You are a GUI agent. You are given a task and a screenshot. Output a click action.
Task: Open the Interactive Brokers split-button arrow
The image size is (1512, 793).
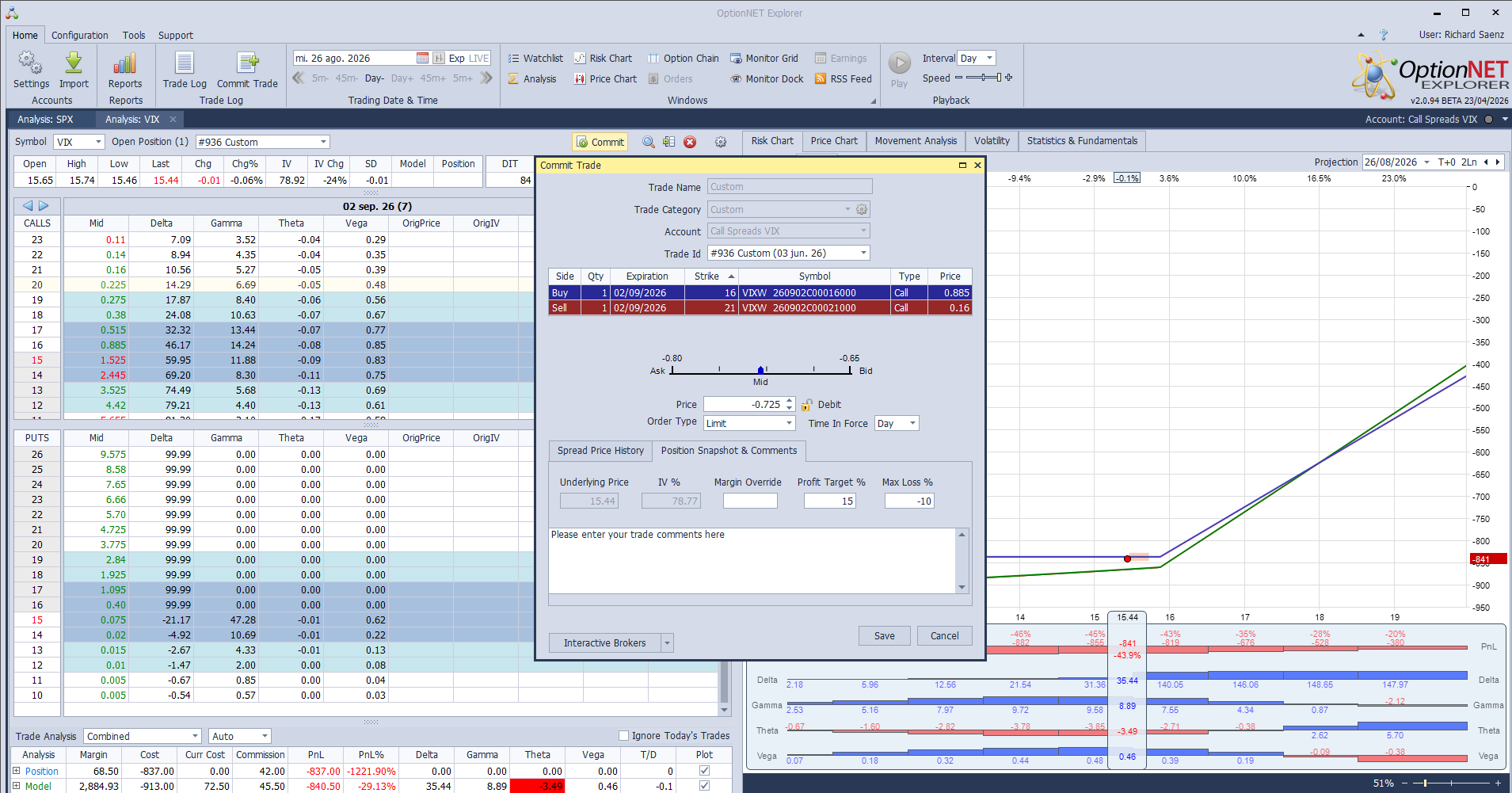tap(667, 642)
